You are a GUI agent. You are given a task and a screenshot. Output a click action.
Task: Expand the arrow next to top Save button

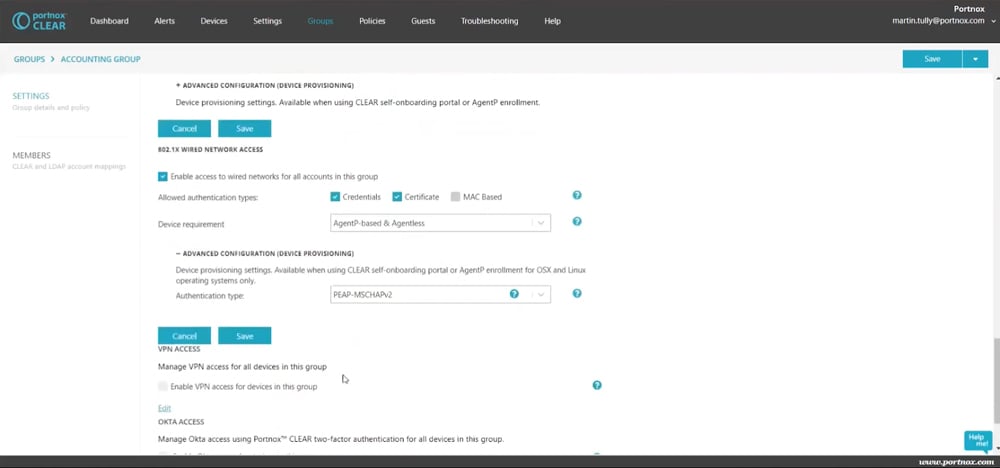tap(975, 59)
